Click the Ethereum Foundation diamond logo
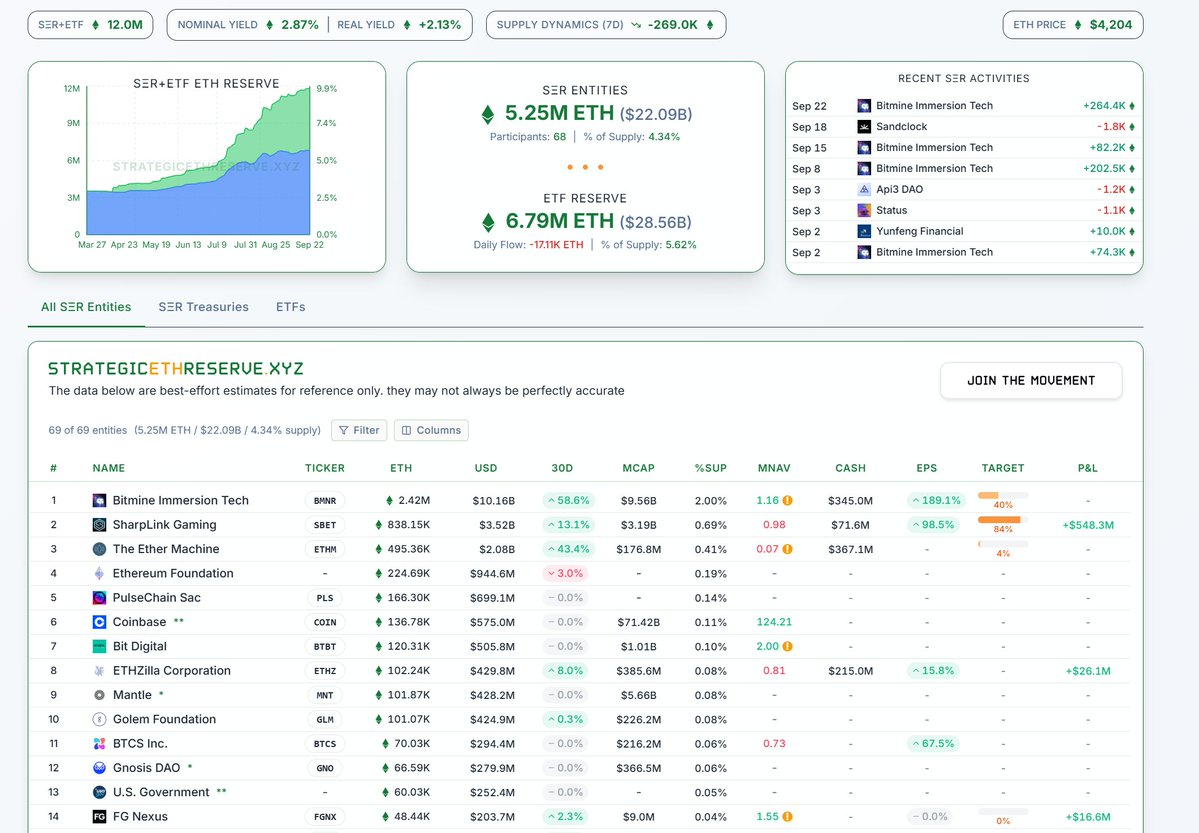The width and height of the screenshot is (1199, 833). tap(99, 574)
